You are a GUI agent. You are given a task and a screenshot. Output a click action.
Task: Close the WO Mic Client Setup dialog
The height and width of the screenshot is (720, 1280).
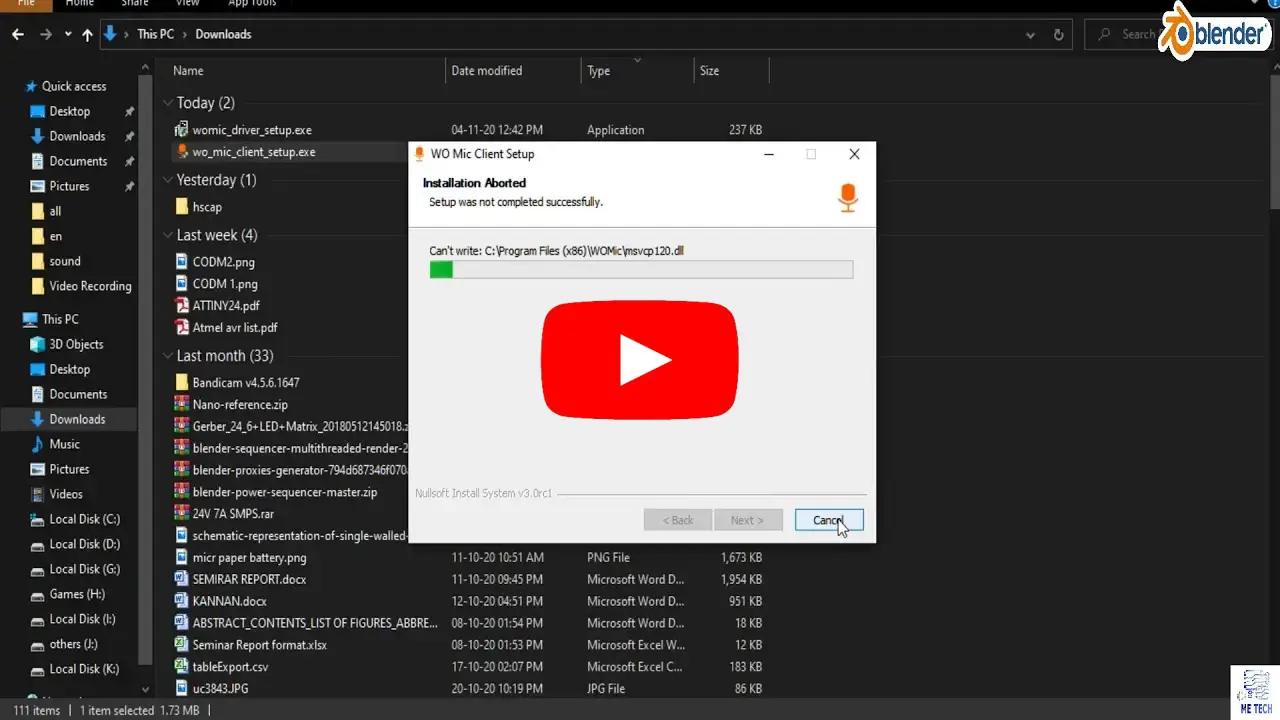854,154
